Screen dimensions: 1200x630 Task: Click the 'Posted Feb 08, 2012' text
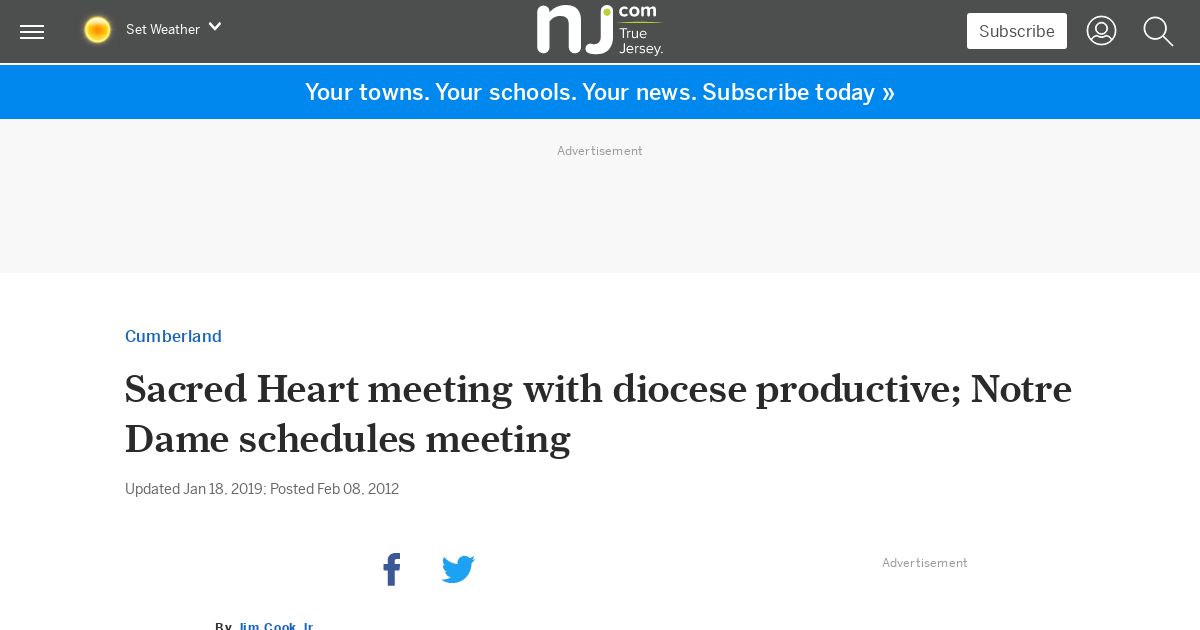point(334,489)
